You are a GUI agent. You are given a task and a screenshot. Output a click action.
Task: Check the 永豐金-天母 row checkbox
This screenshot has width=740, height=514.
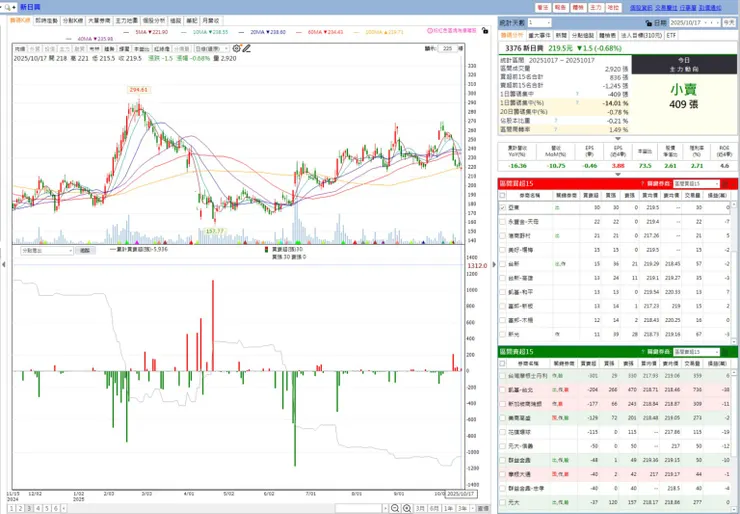click(x=503, y=221)
